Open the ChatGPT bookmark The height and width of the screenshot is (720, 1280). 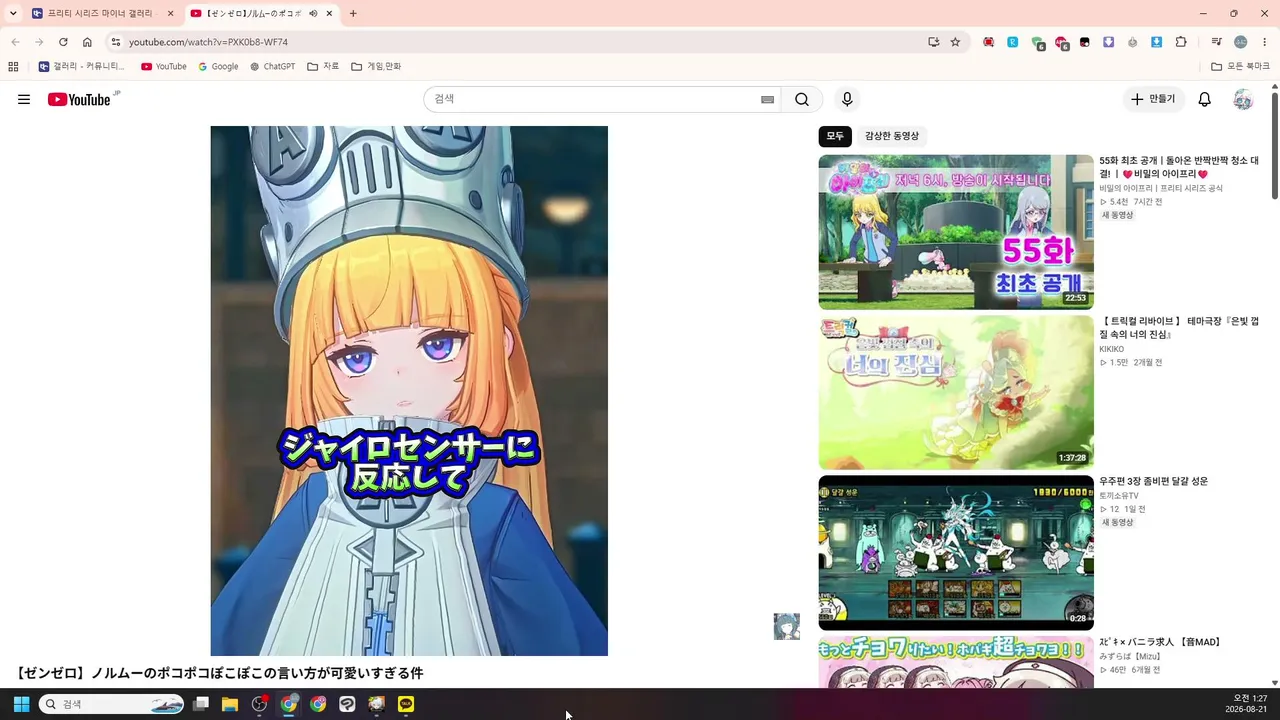pos(272,67)
